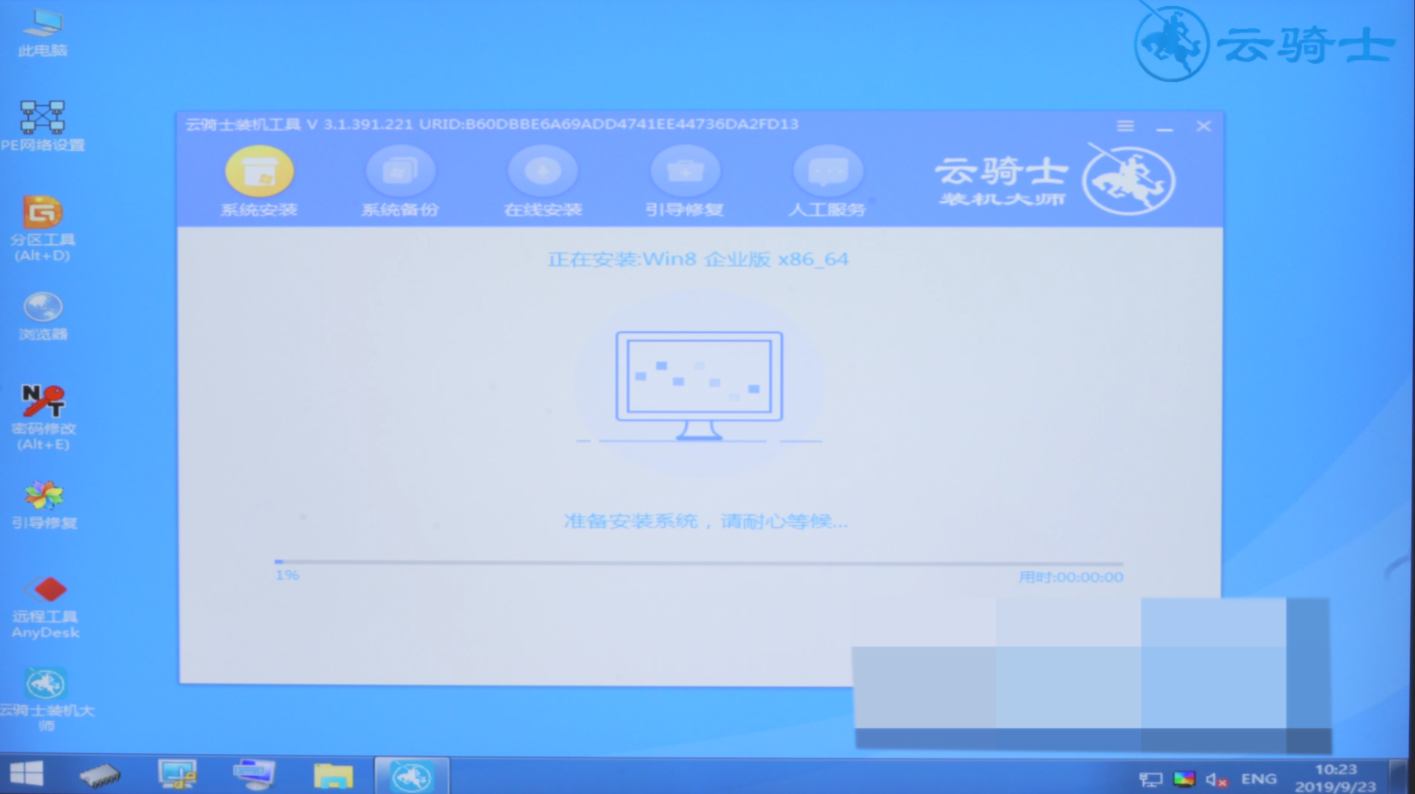Open the memory chip taskbar icon
Viewport: 1415px width, 794px height.
[x=100, y=775]
